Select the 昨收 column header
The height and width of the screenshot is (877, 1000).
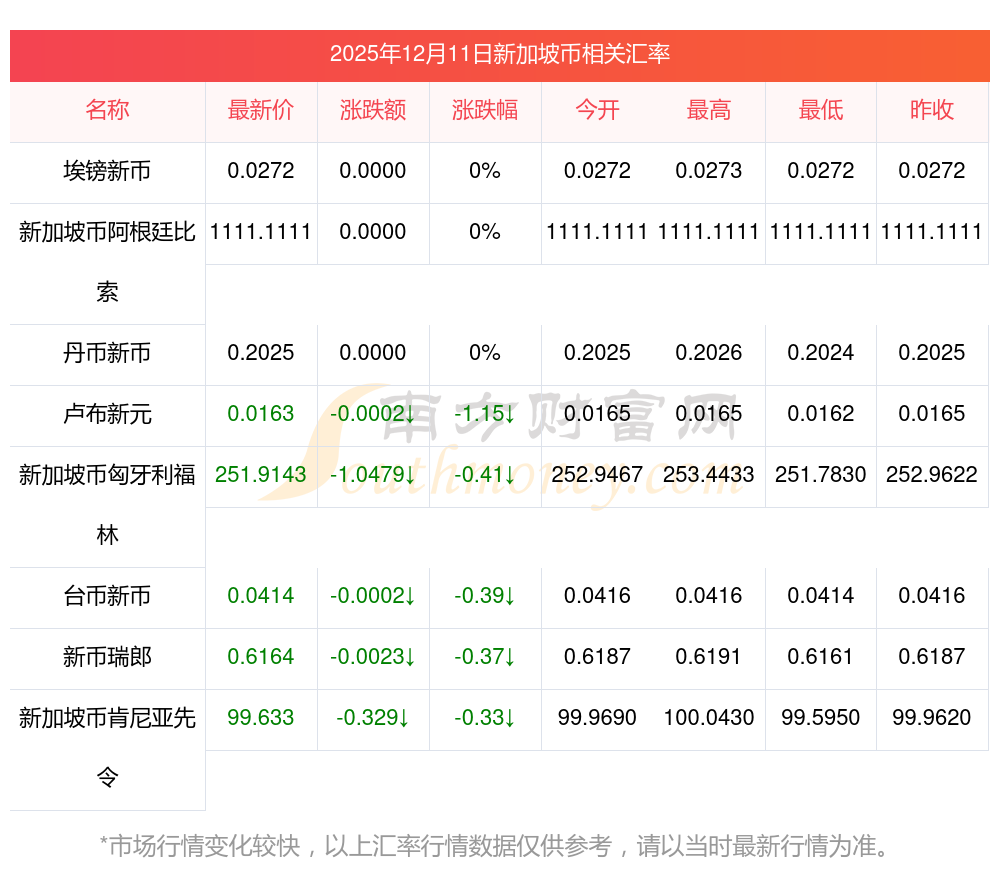coord(932,111)
